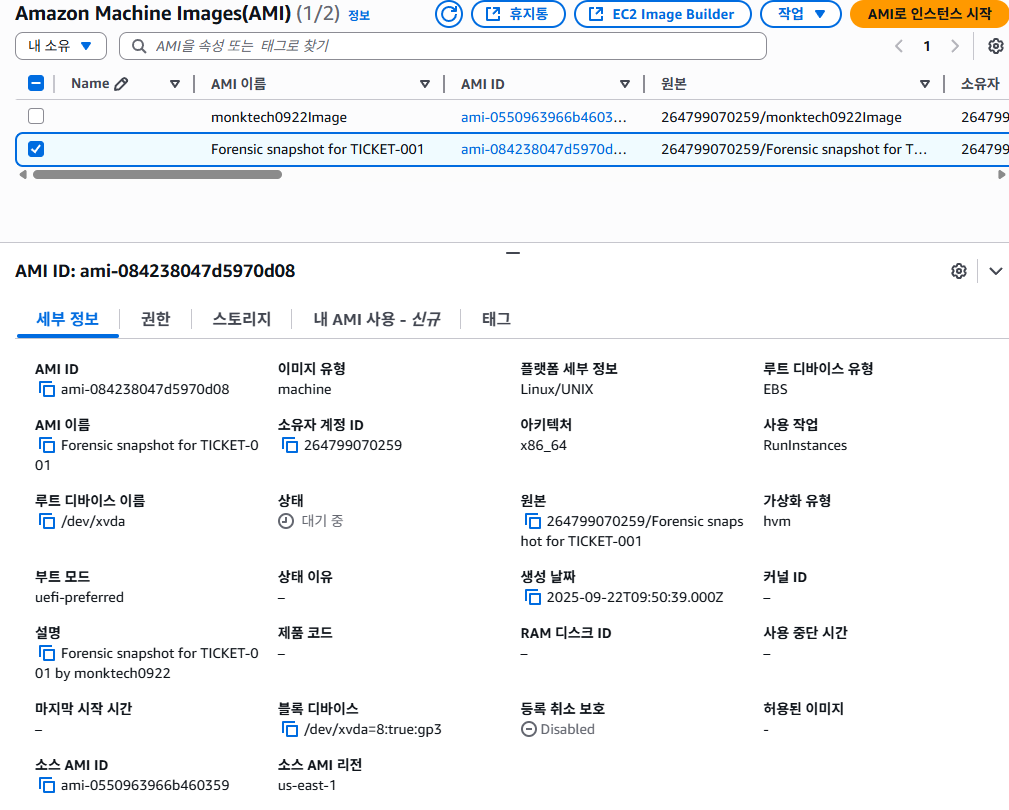Toggle select-all AMIs checkbox

coord(36,83)
